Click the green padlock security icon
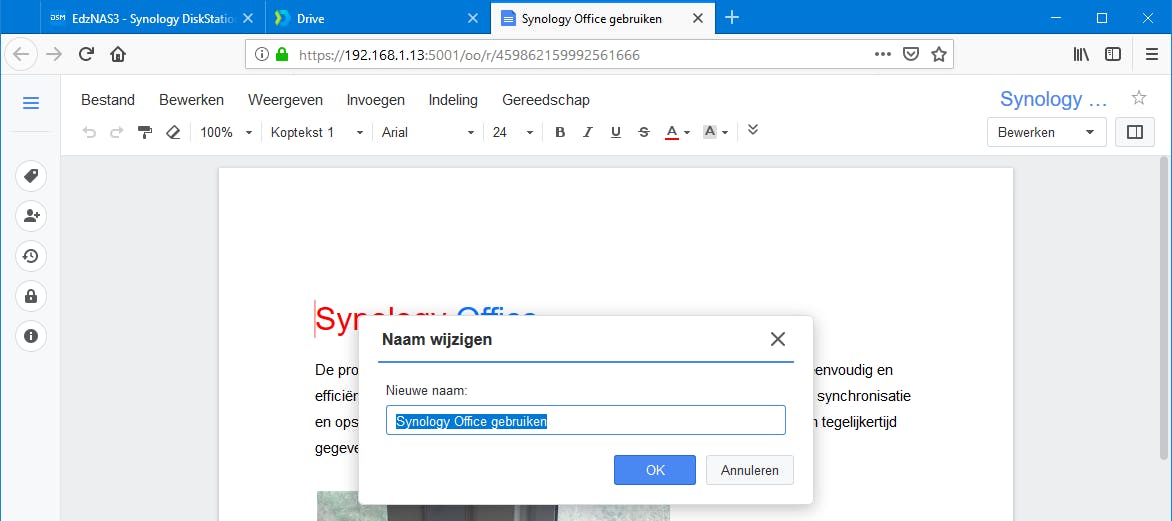The image size is (1172, 521). pos(282,55)
